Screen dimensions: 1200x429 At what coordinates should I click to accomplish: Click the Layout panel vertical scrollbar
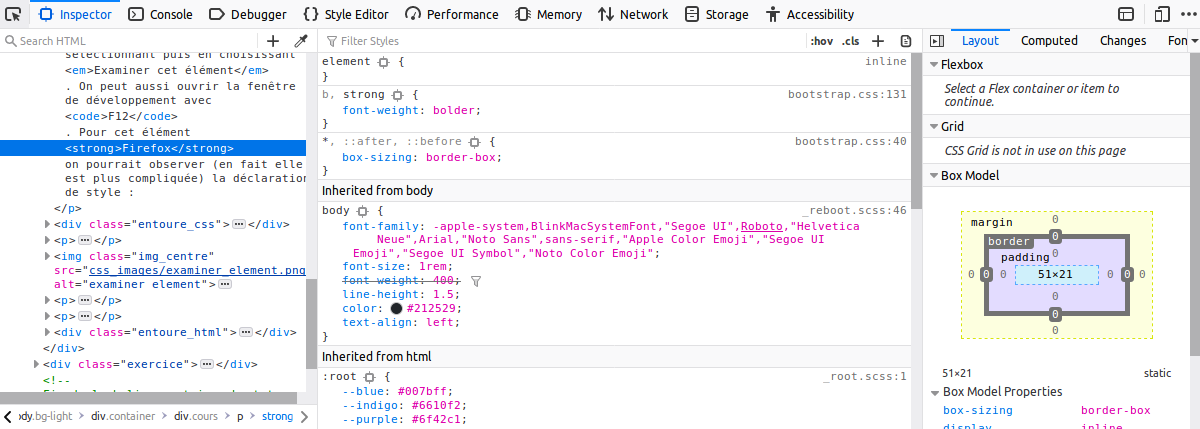point(1195,203)
